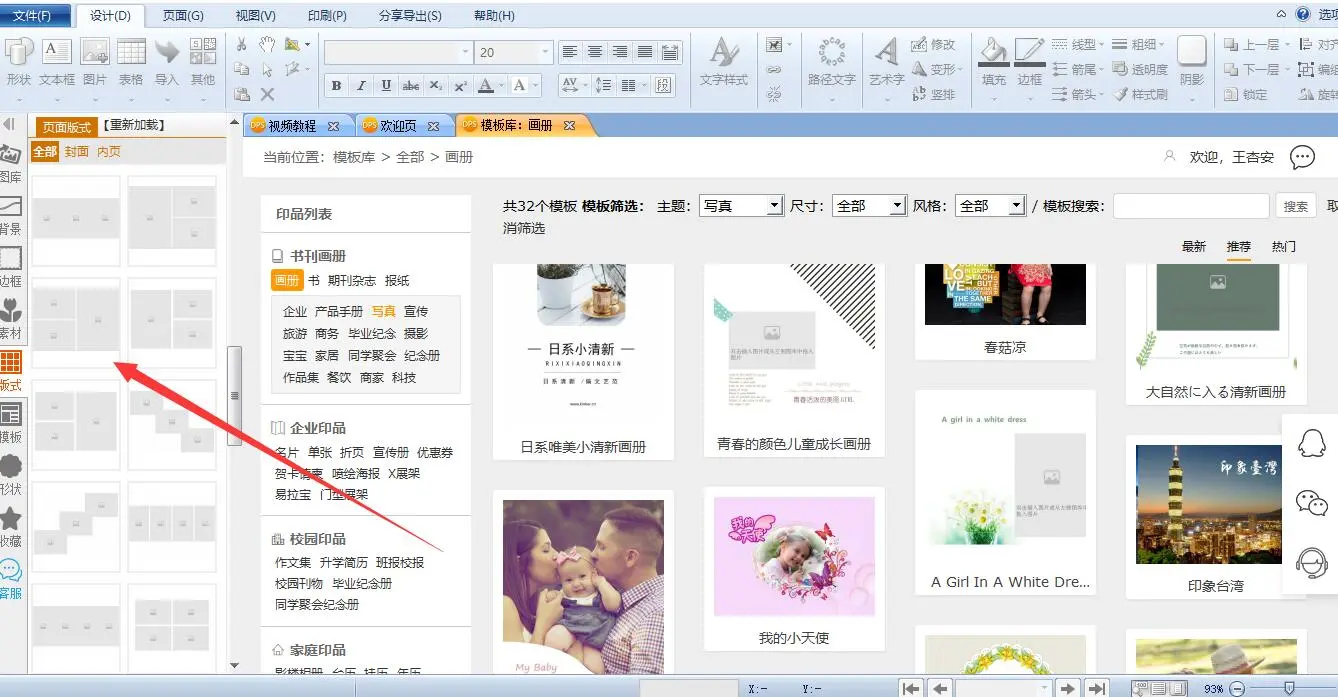This screenshot has width=1338, height=697.
Task: Open the 主题 theme filter dropdown
Action: tap(741, 205)
